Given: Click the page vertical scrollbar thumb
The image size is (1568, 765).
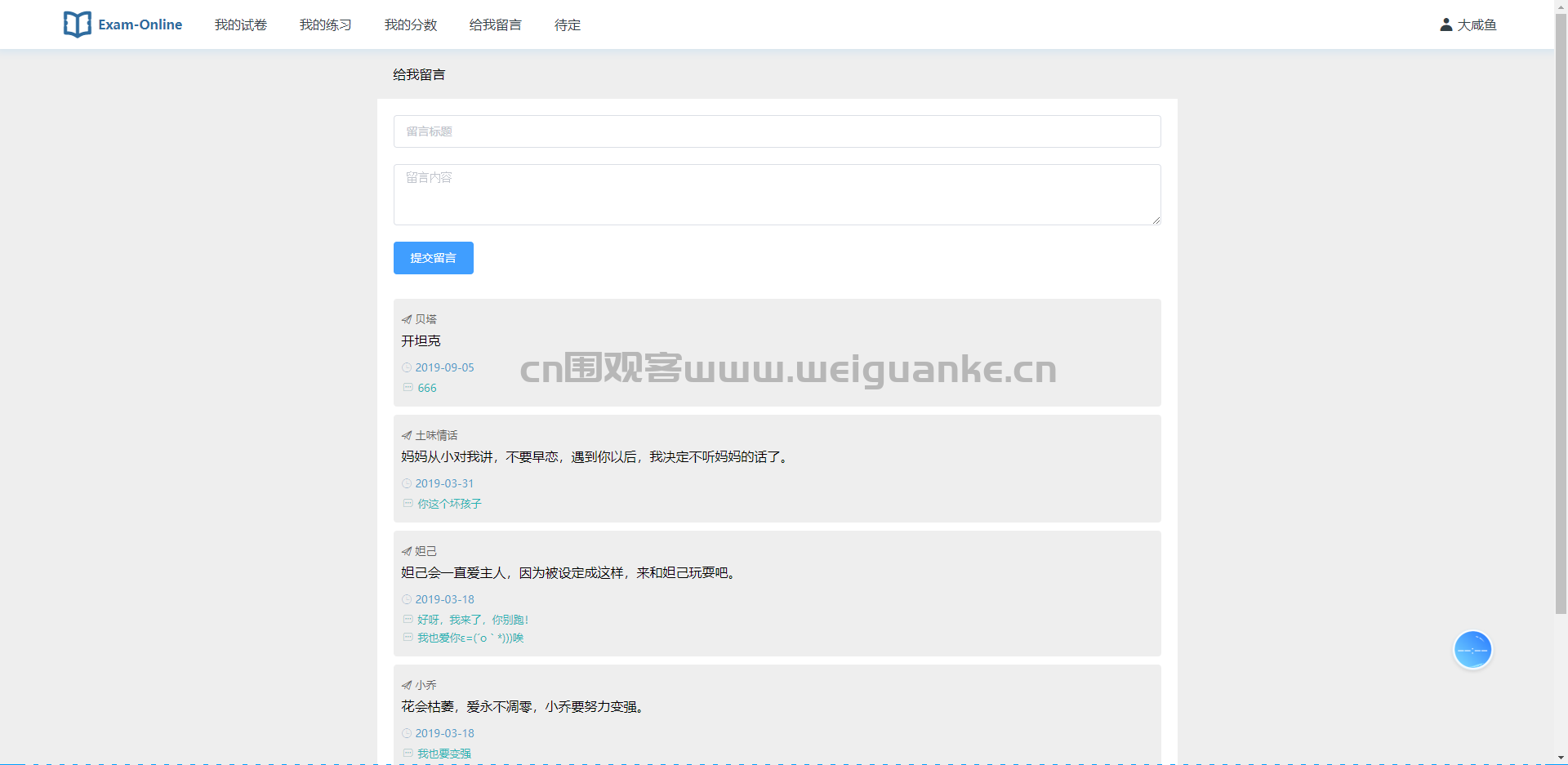Looking at the screenshot, I should pyautogui.click(x=1561, y=314).
